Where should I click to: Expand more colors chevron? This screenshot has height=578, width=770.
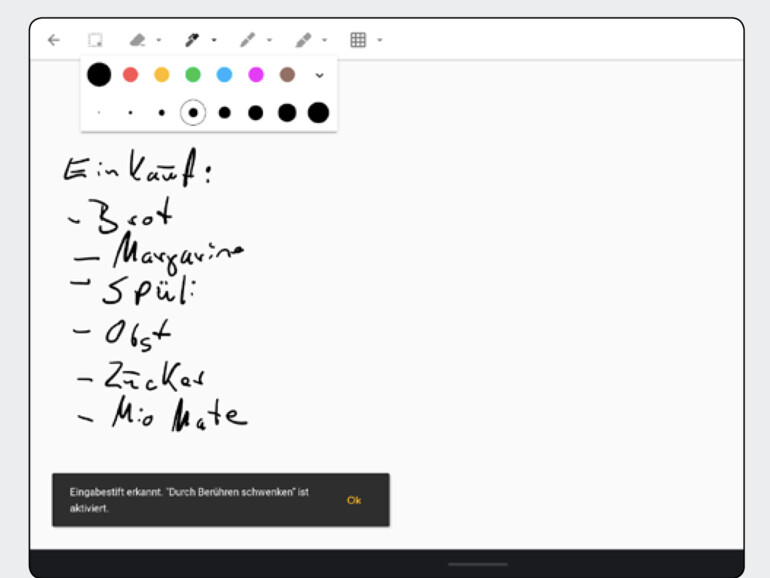click(319, 75)
